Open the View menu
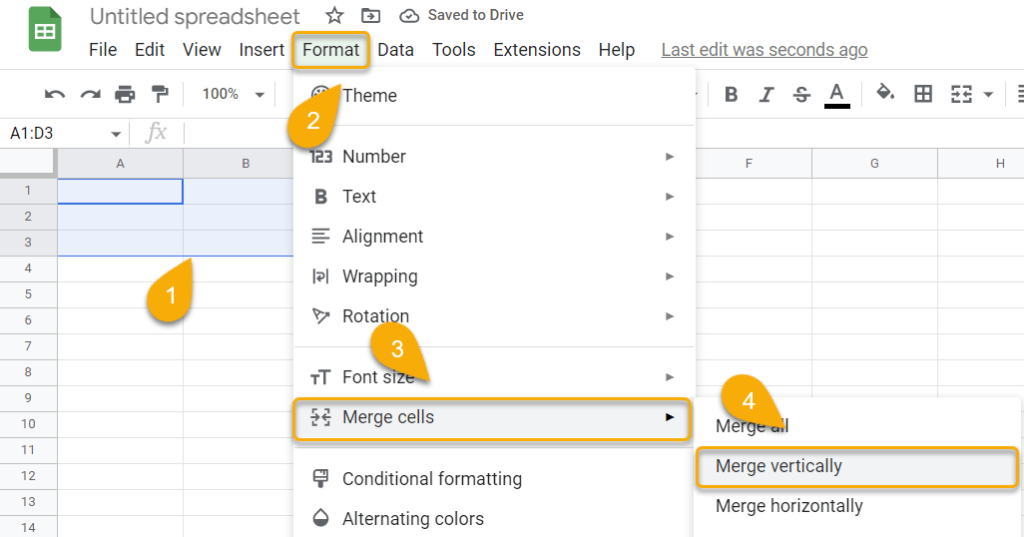The image size is (1024, 537). click(x=202, y=50)
